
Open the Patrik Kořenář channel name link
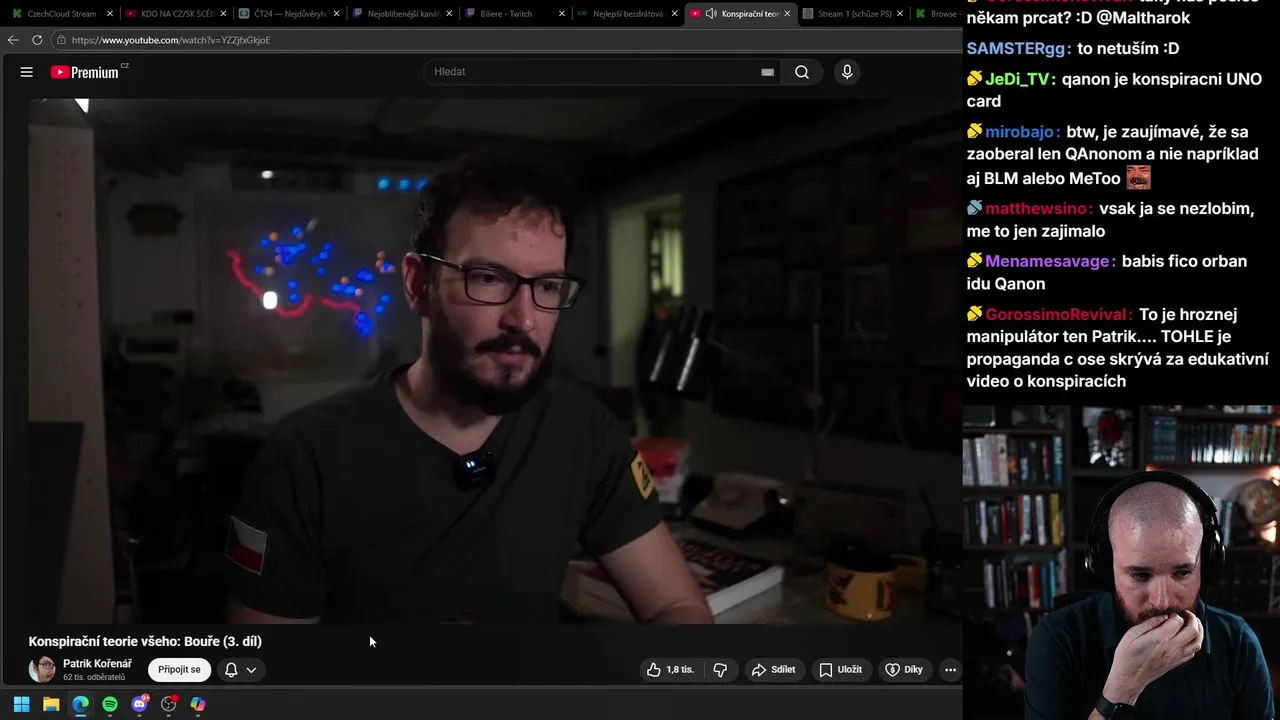97,664
